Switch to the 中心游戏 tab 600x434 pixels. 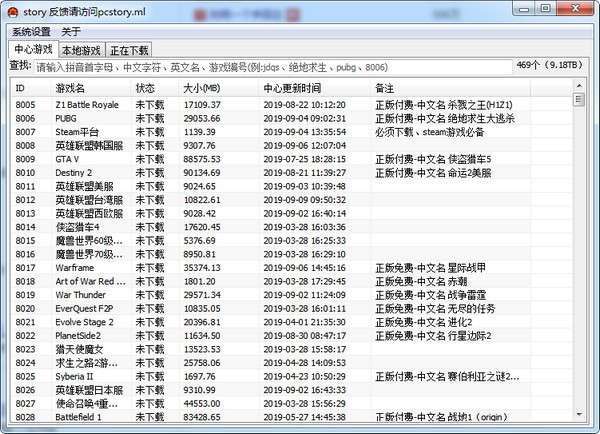point(34,49)
